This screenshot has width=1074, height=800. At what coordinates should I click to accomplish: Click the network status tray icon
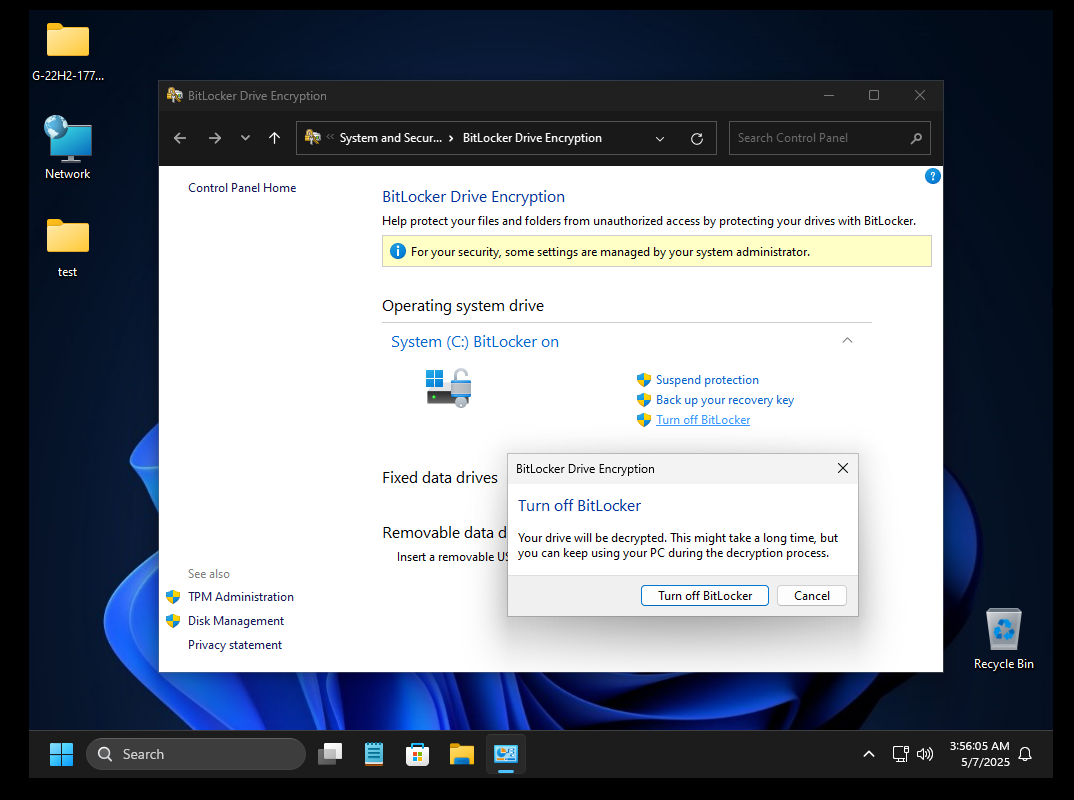[x=901, y=754]
